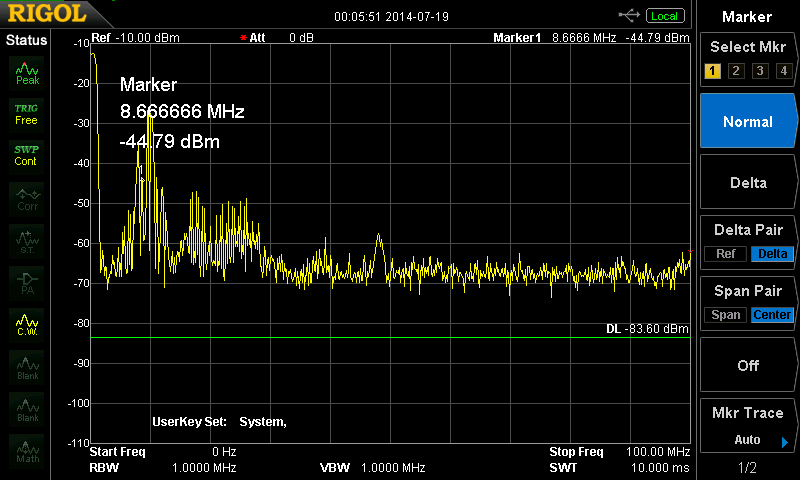800x480 pixels.
Task: Click the green display line on the graph
Action: coord(390,337)
